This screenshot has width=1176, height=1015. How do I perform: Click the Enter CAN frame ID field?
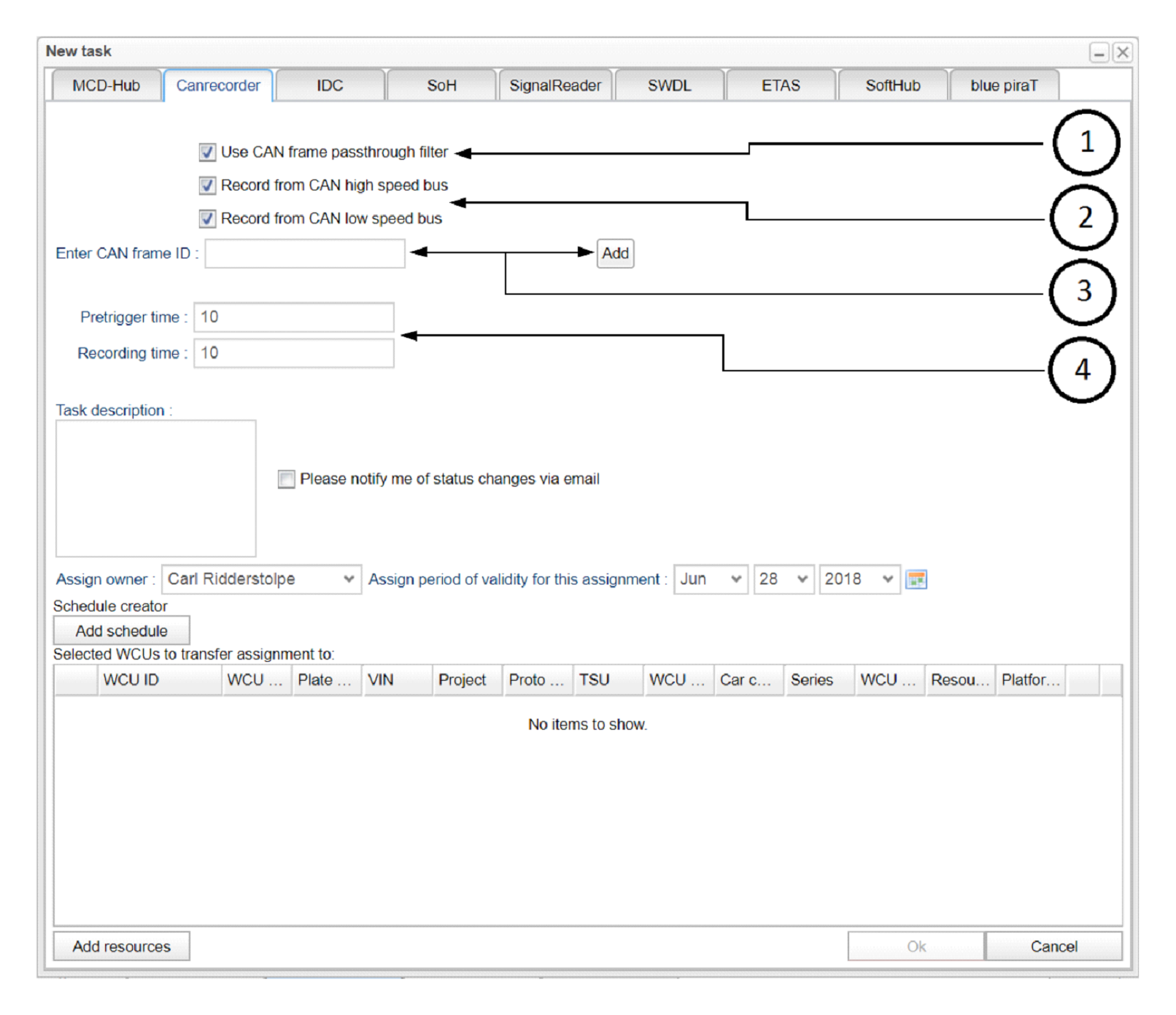(x=304, y=253)
